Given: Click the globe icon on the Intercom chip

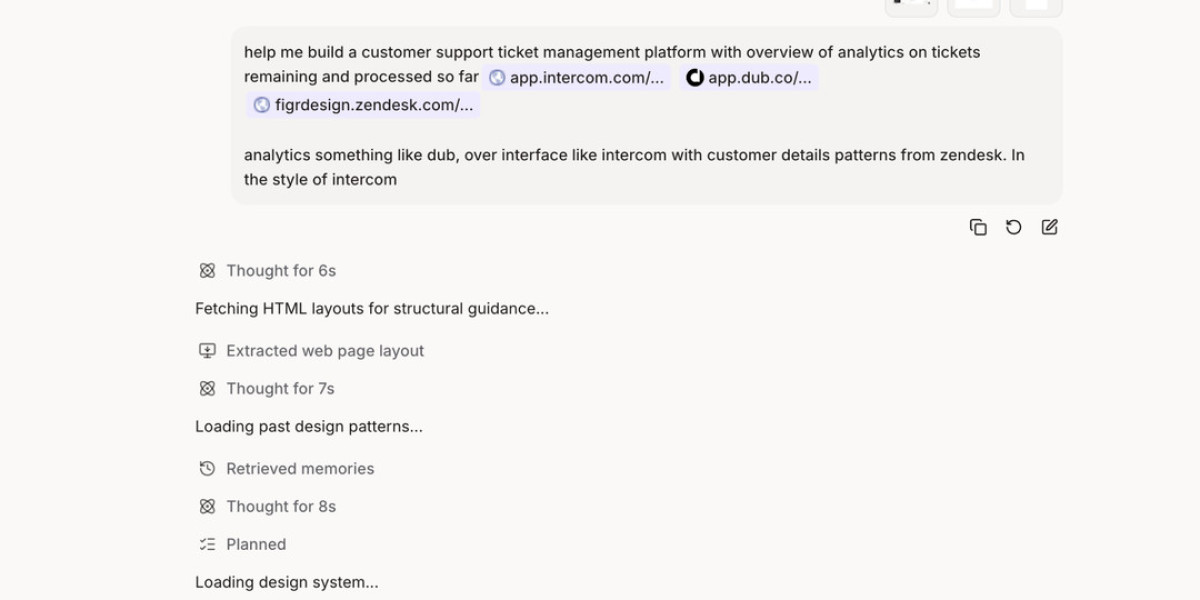Looking at the screenshot, I should 497,78.
